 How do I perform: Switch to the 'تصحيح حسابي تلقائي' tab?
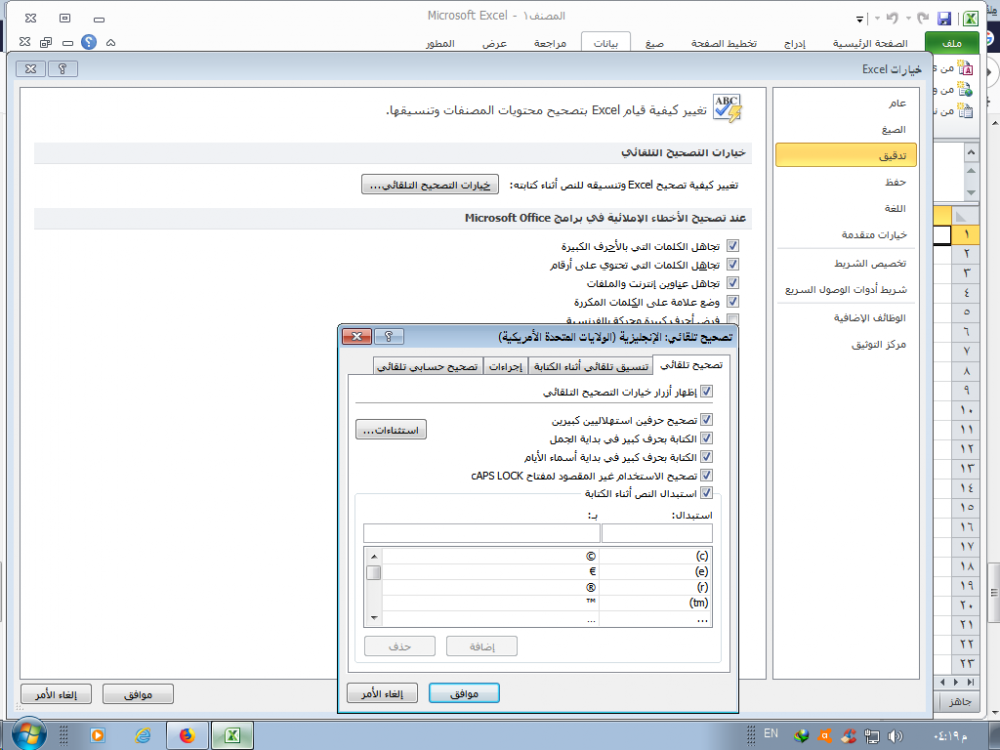(428, 366)
